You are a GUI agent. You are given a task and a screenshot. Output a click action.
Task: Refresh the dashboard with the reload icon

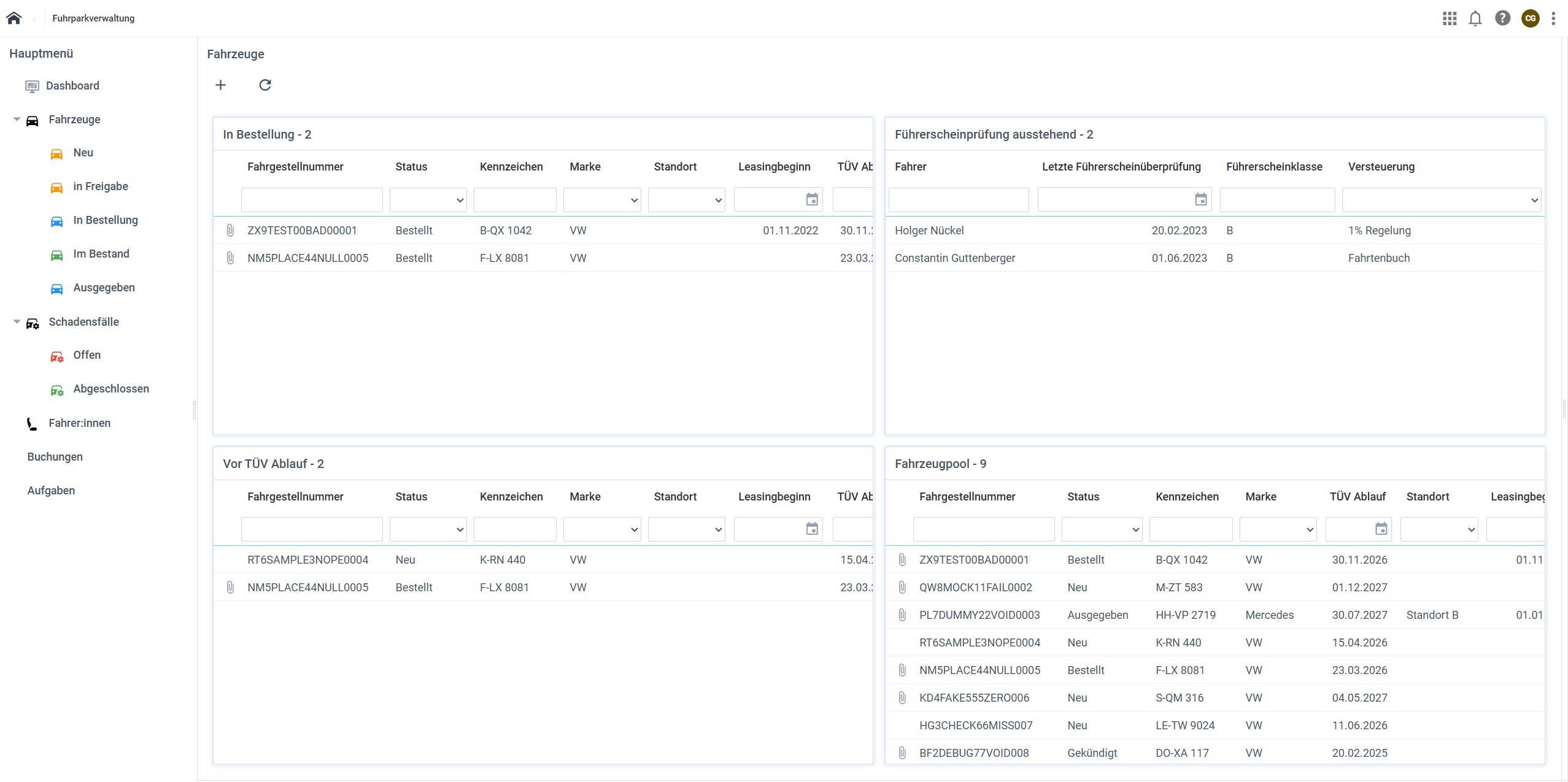click(x=264, y=85)
